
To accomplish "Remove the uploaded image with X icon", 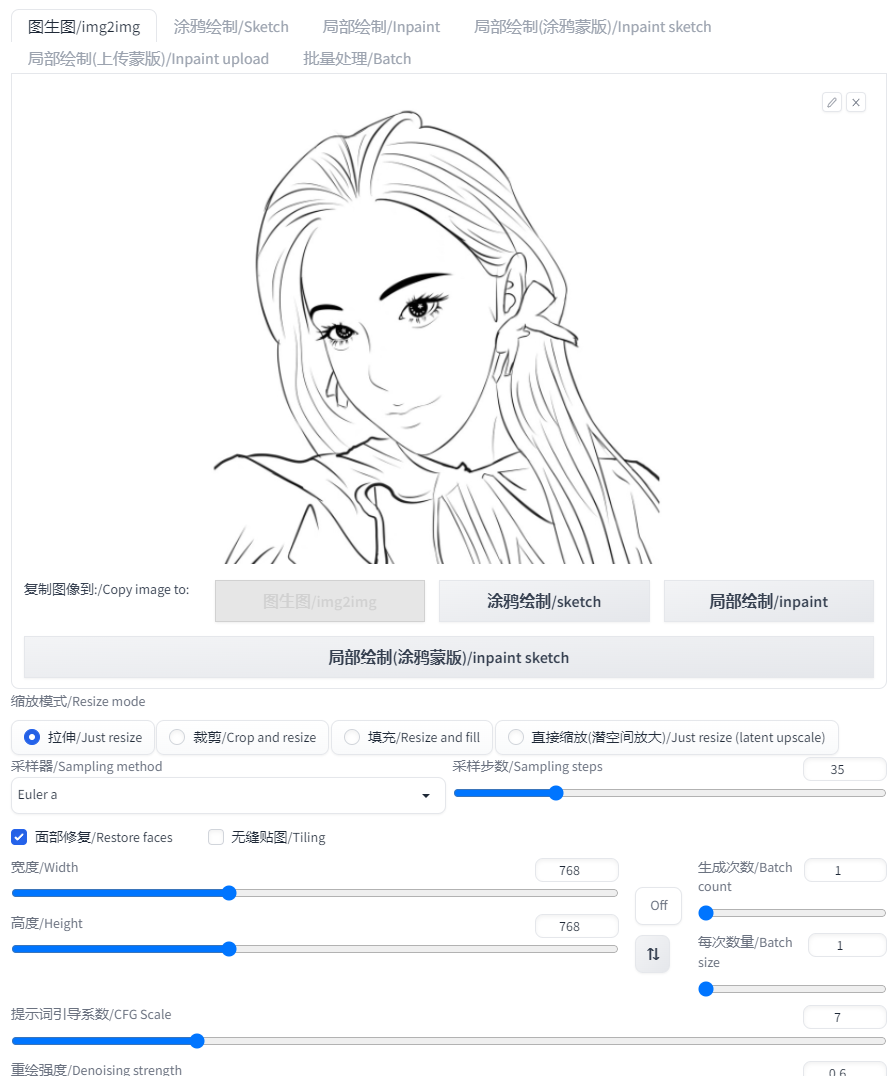I will [856, 102].
